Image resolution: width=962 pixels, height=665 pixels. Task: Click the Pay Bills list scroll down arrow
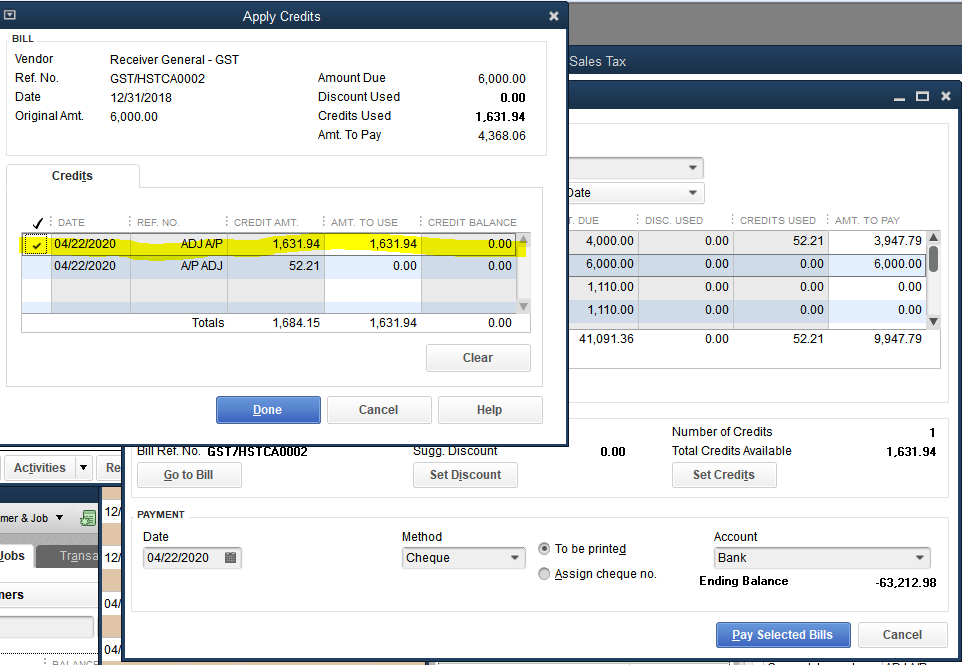point(933,321)
